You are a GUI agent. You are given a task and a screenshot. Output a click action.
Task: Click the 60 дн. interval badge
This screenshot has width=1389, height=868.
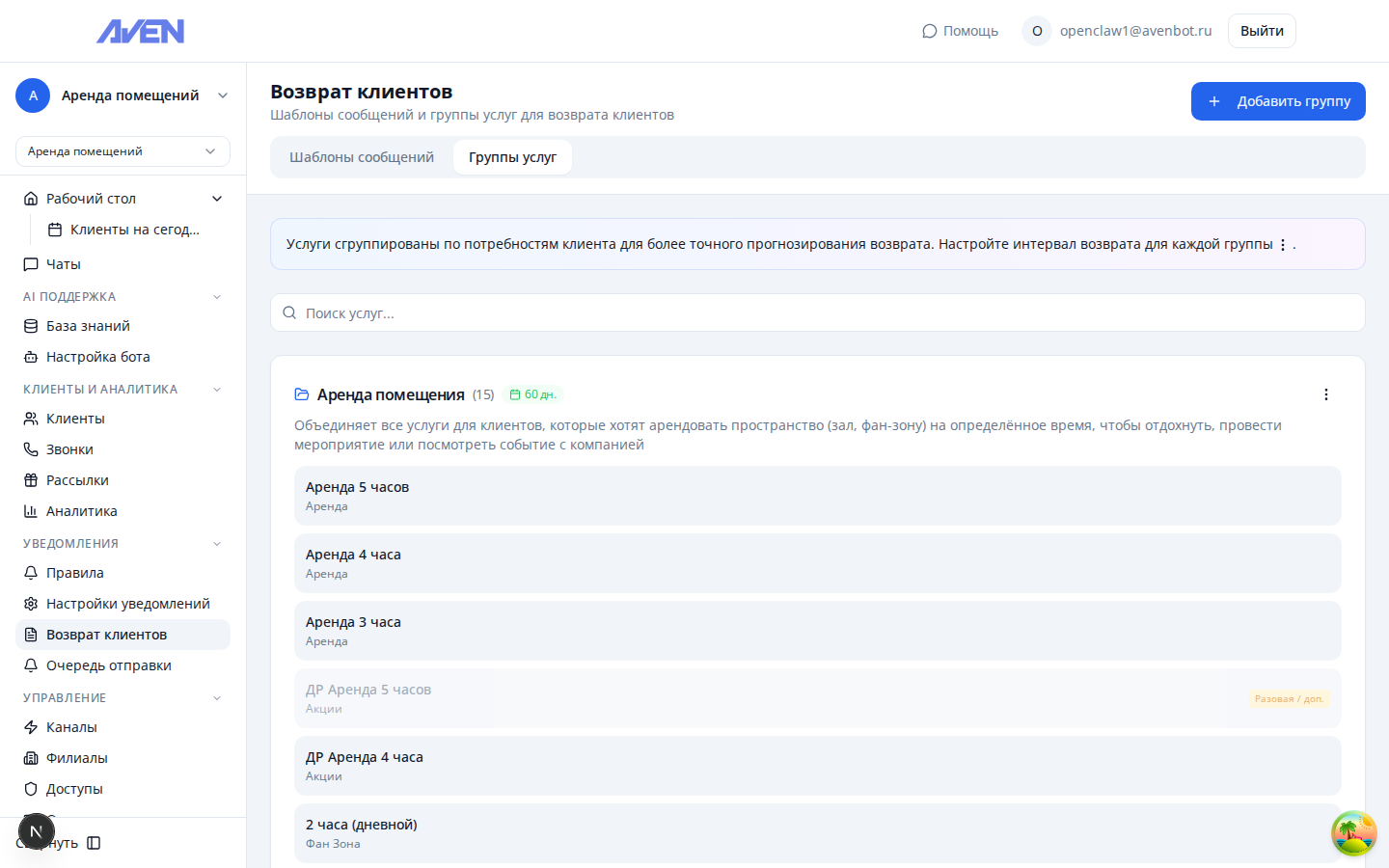[x=532, y=394]
